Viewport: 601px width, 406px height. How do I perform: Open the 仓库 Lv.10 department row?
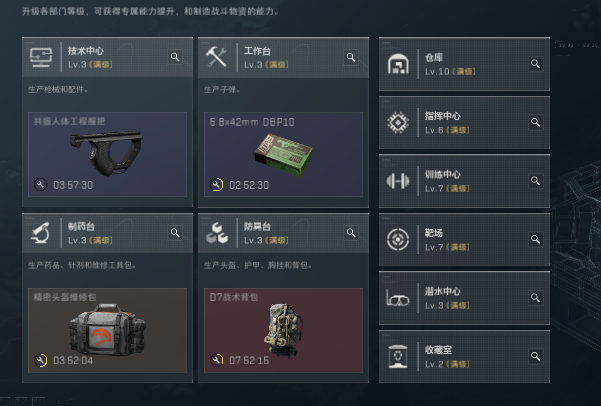tap(464, 64)
